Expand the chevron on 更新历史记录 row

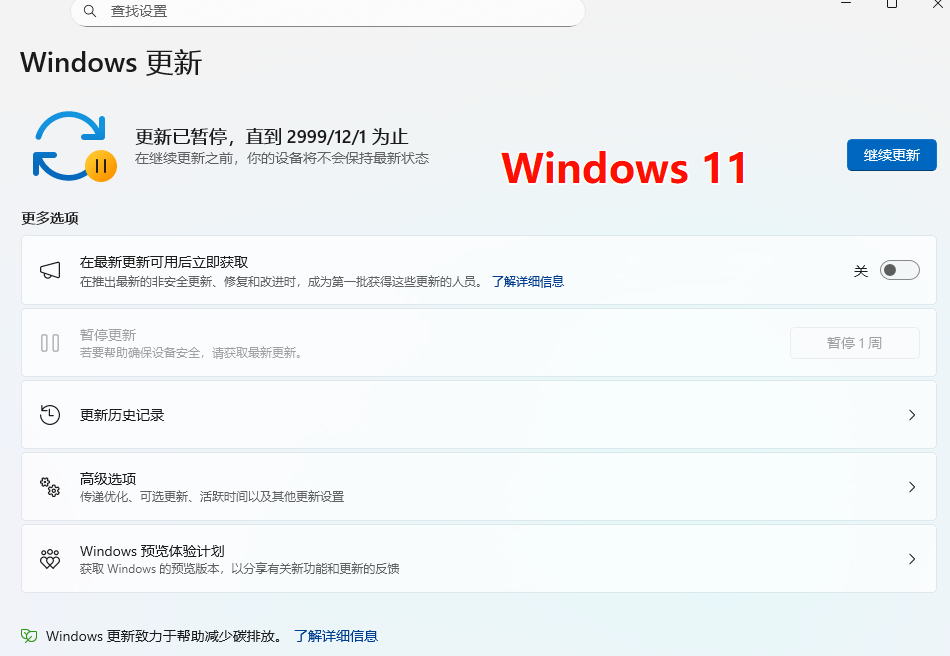[912, 415]
